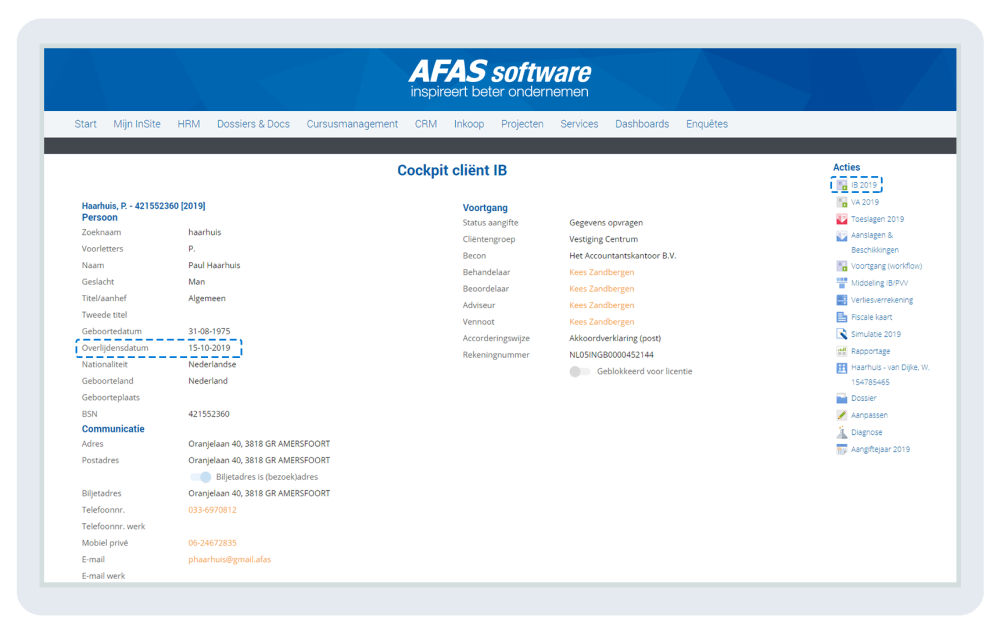Open the HRM menu
This screenshot has height=641, width=1000.
coord(189,124)
